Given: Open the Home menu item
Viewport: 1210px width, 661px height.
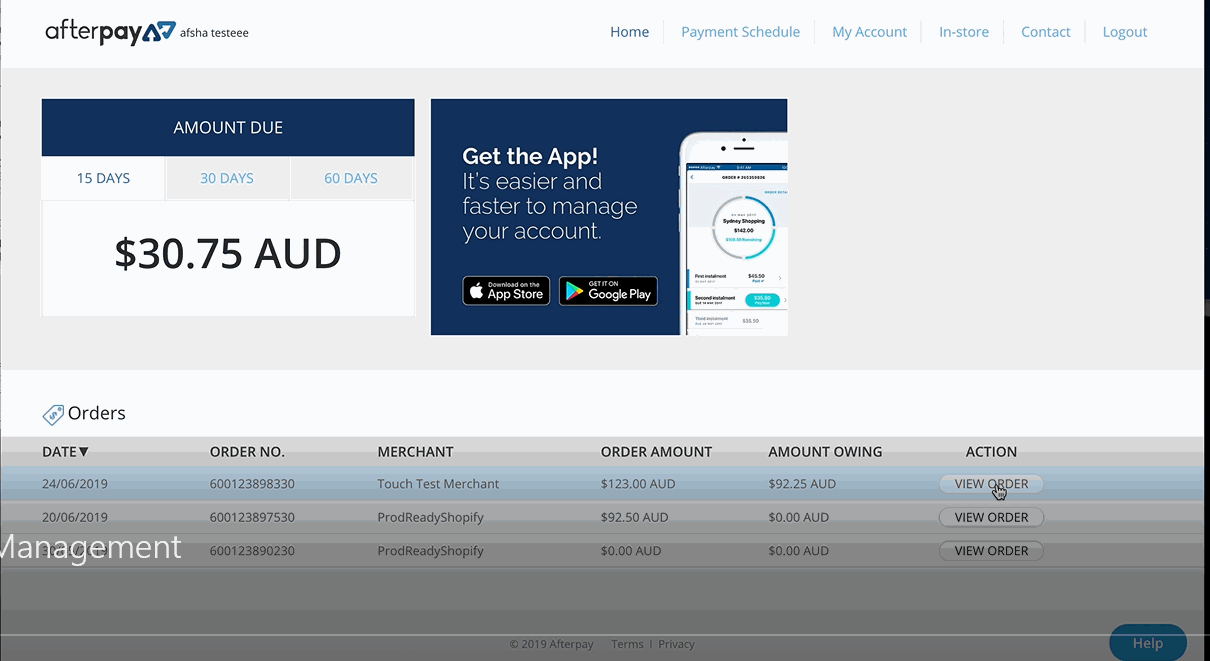Looking at the screenshot, I should pos(630,32).
